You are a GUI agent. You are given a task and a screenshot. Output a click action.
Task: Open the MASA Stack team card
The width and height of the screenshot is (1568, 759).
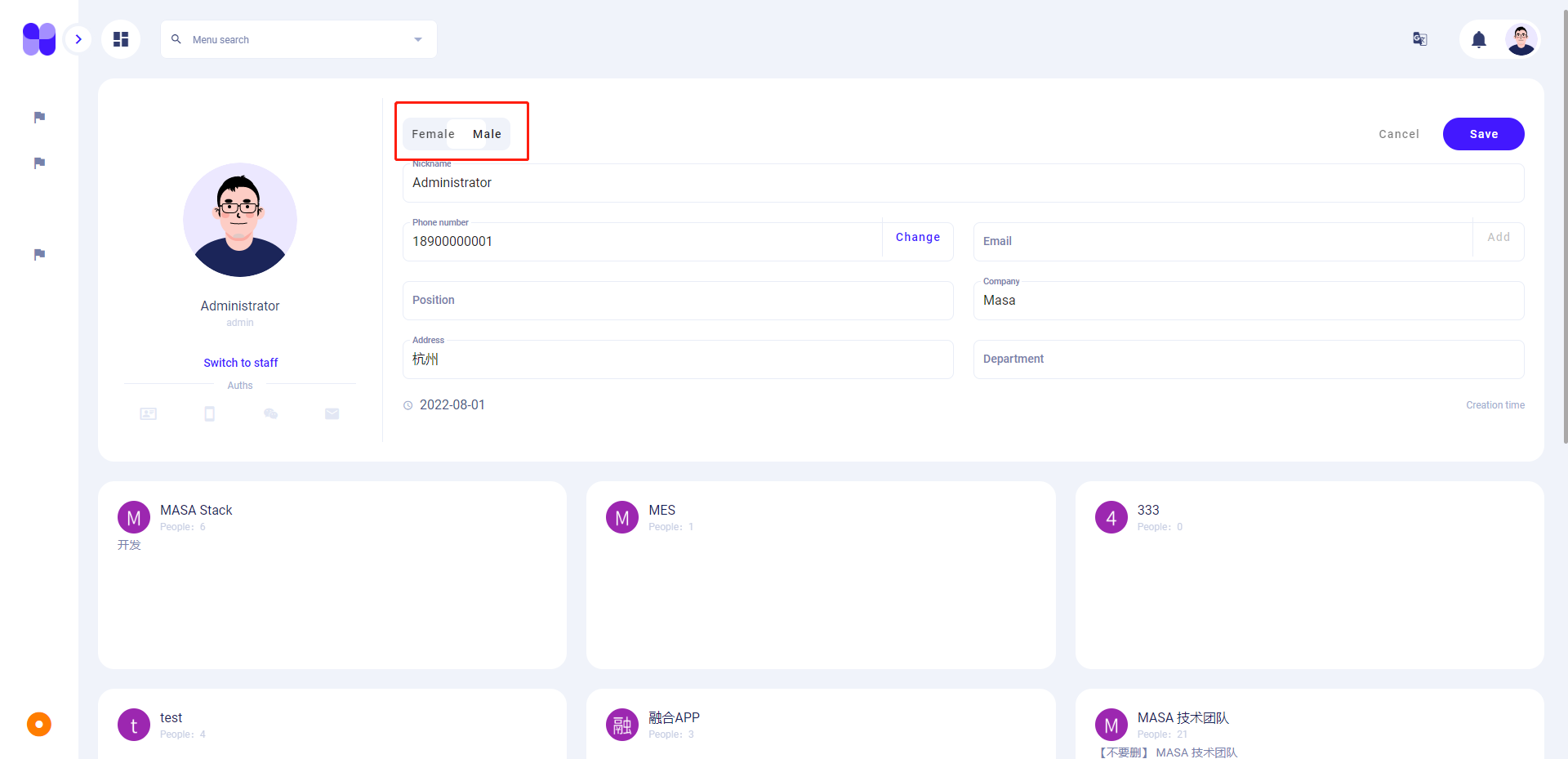click(332, 575)
